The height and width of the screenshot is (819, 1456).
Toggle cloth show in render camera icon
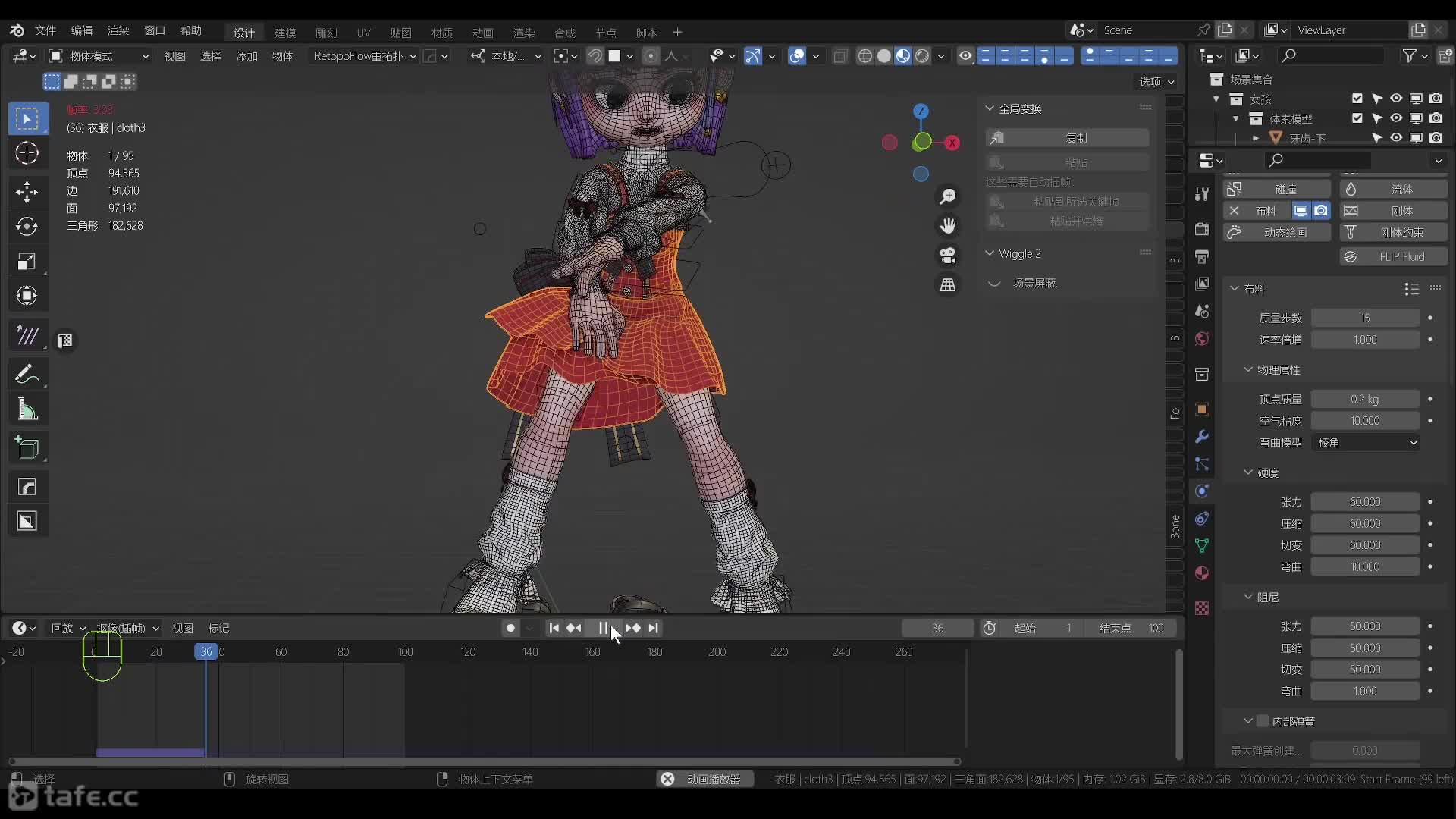coord(1321,211)
